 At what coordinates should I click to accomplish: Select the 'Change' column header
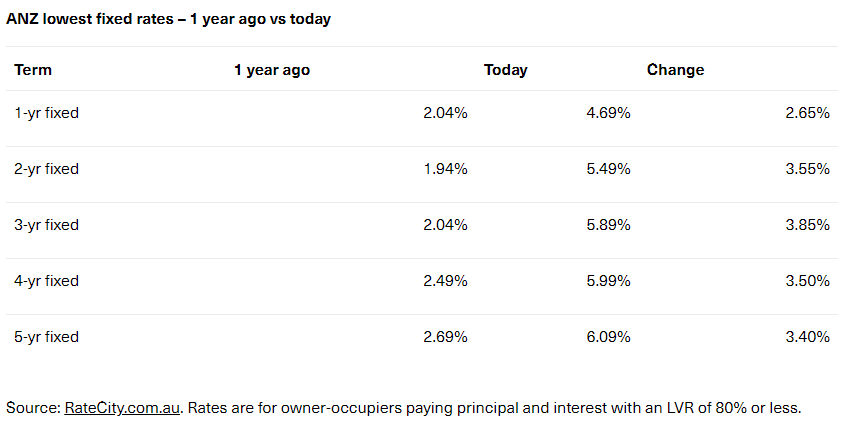coord(675,70)
